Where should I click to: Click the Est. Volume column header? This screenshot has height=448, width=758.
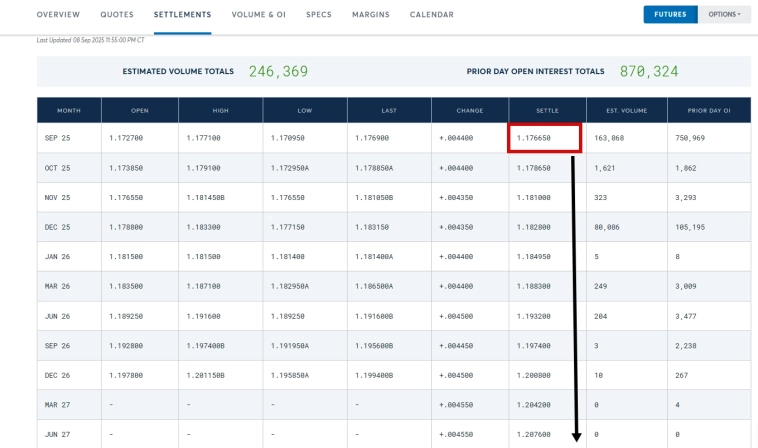626,109
